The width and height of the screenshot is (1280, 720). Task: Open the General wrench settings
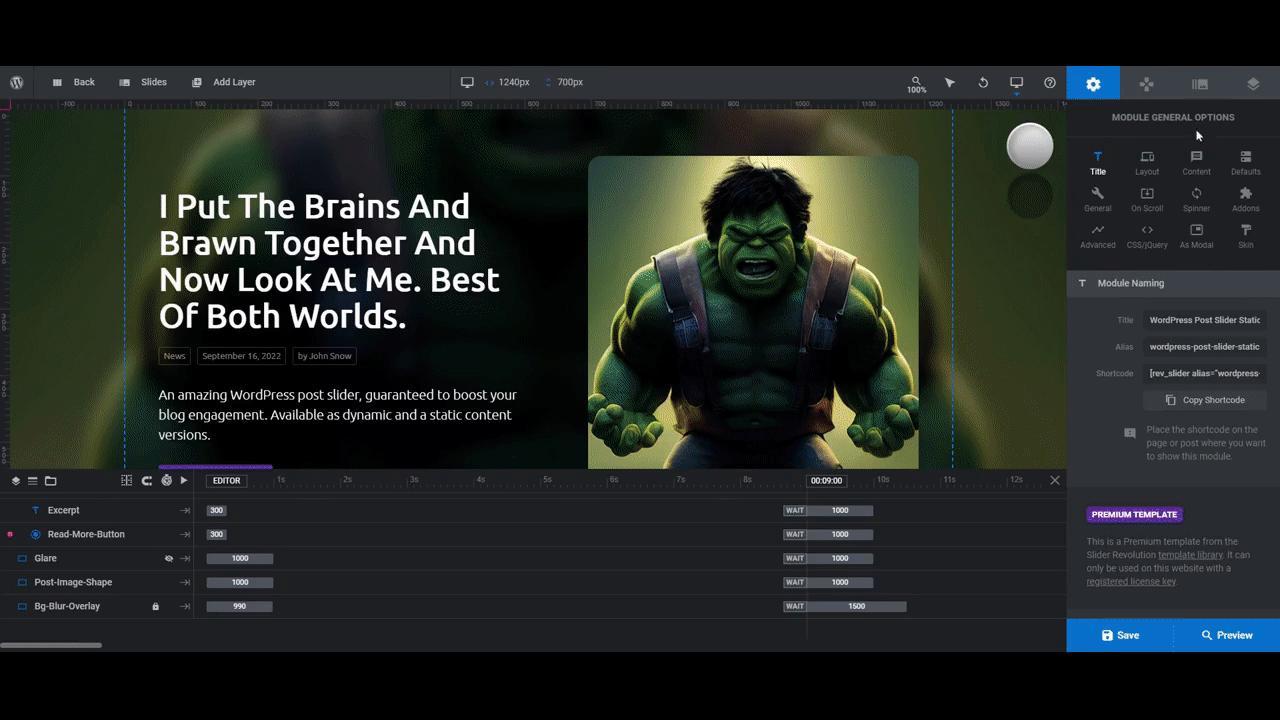[1097, 199]
